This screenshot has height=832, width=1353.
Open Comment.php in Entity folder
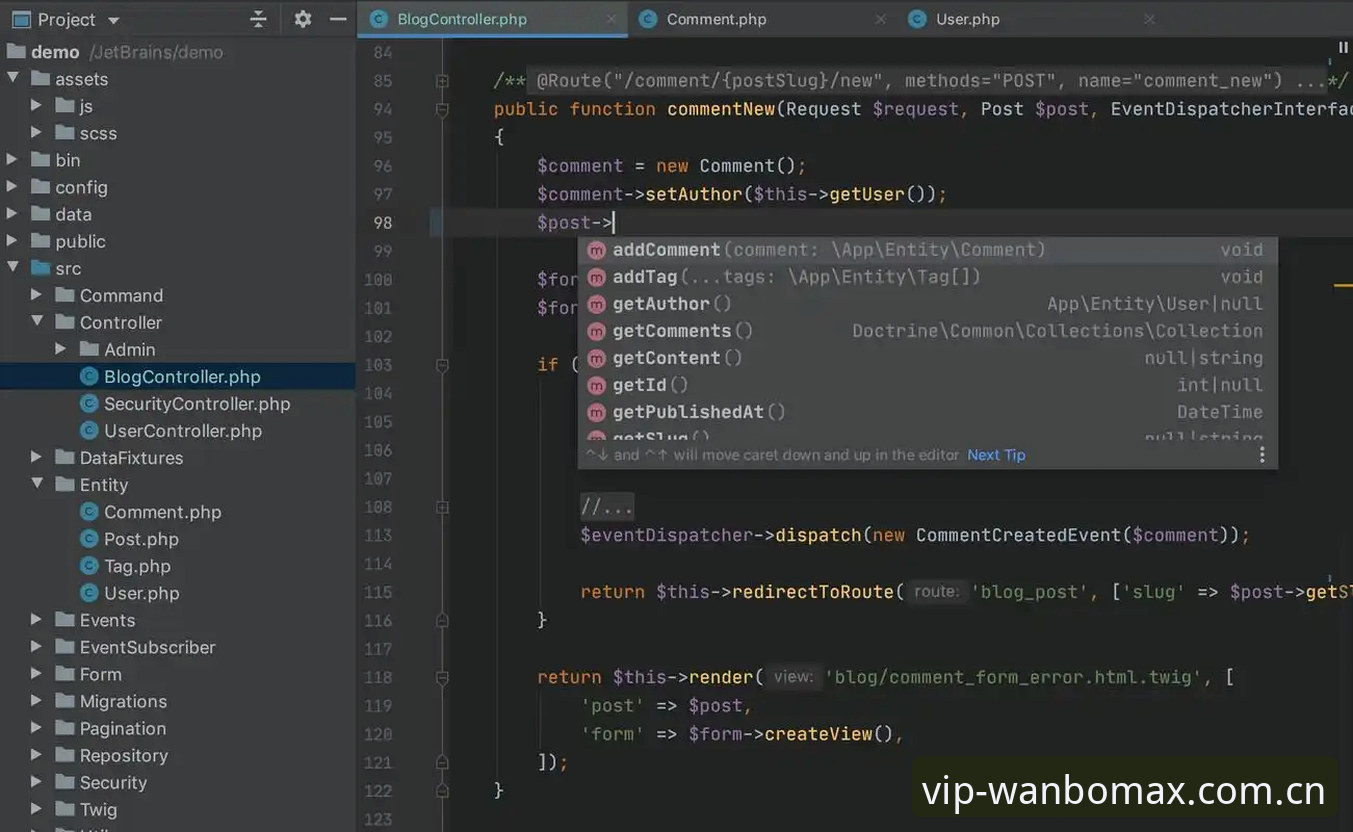163,511
